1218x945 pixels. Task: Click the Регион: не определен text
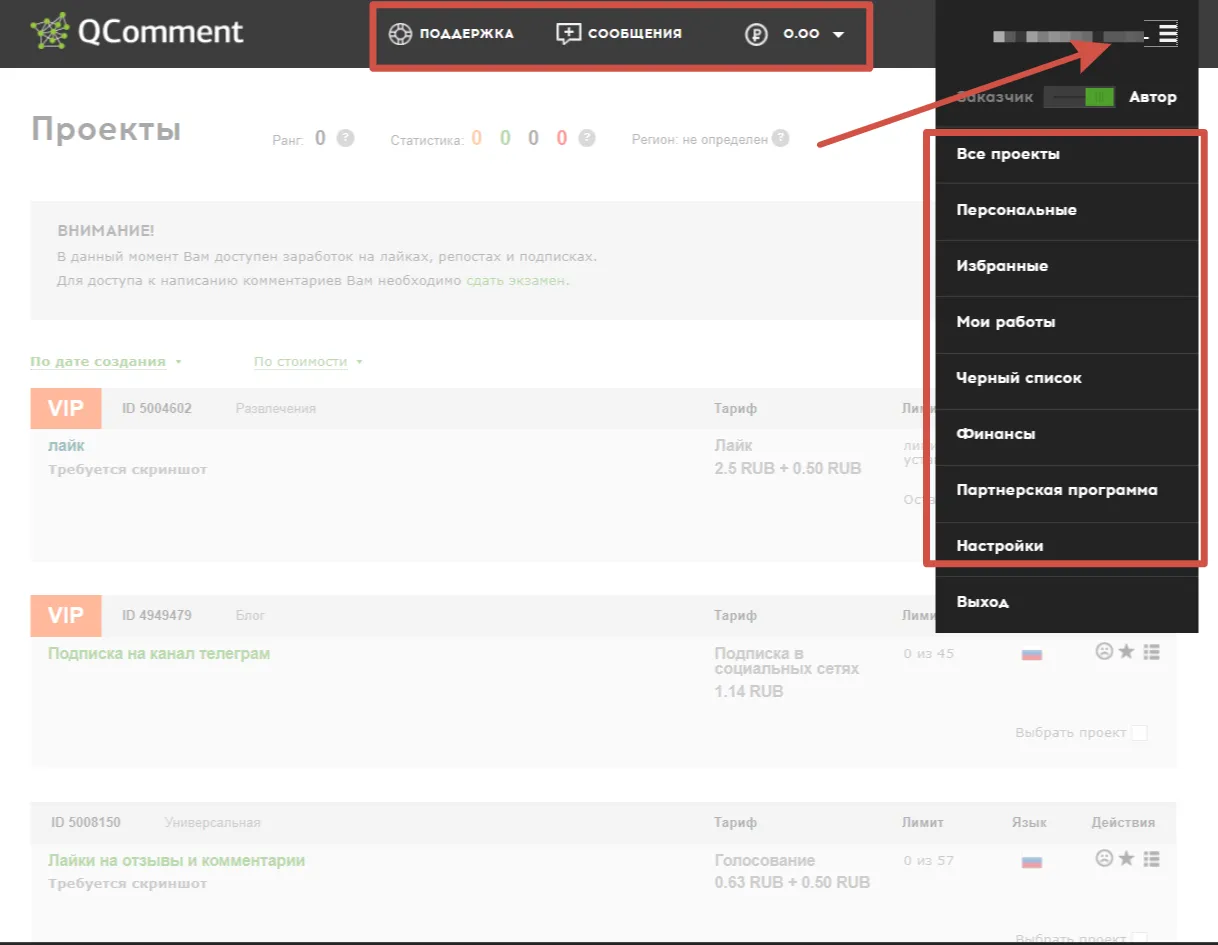click(x=699, y=140)
